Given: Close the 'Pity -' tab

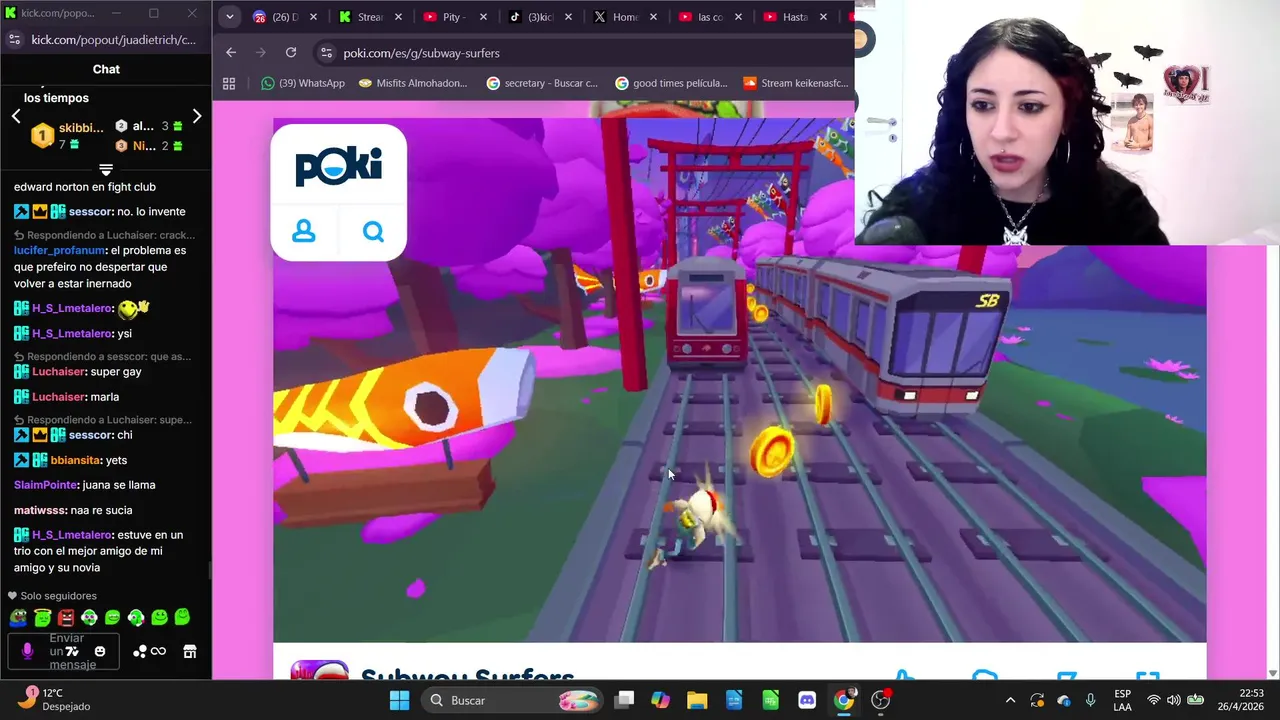Looking at the screenshot, I should (x=483, y=17).
